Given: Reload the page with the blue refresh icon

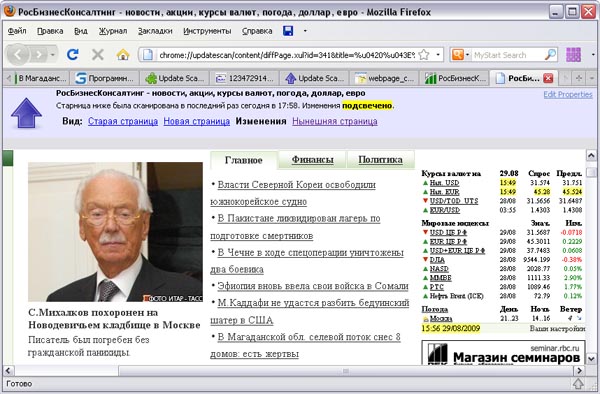Looking at the screenshot, I should [x=72, y=55].
